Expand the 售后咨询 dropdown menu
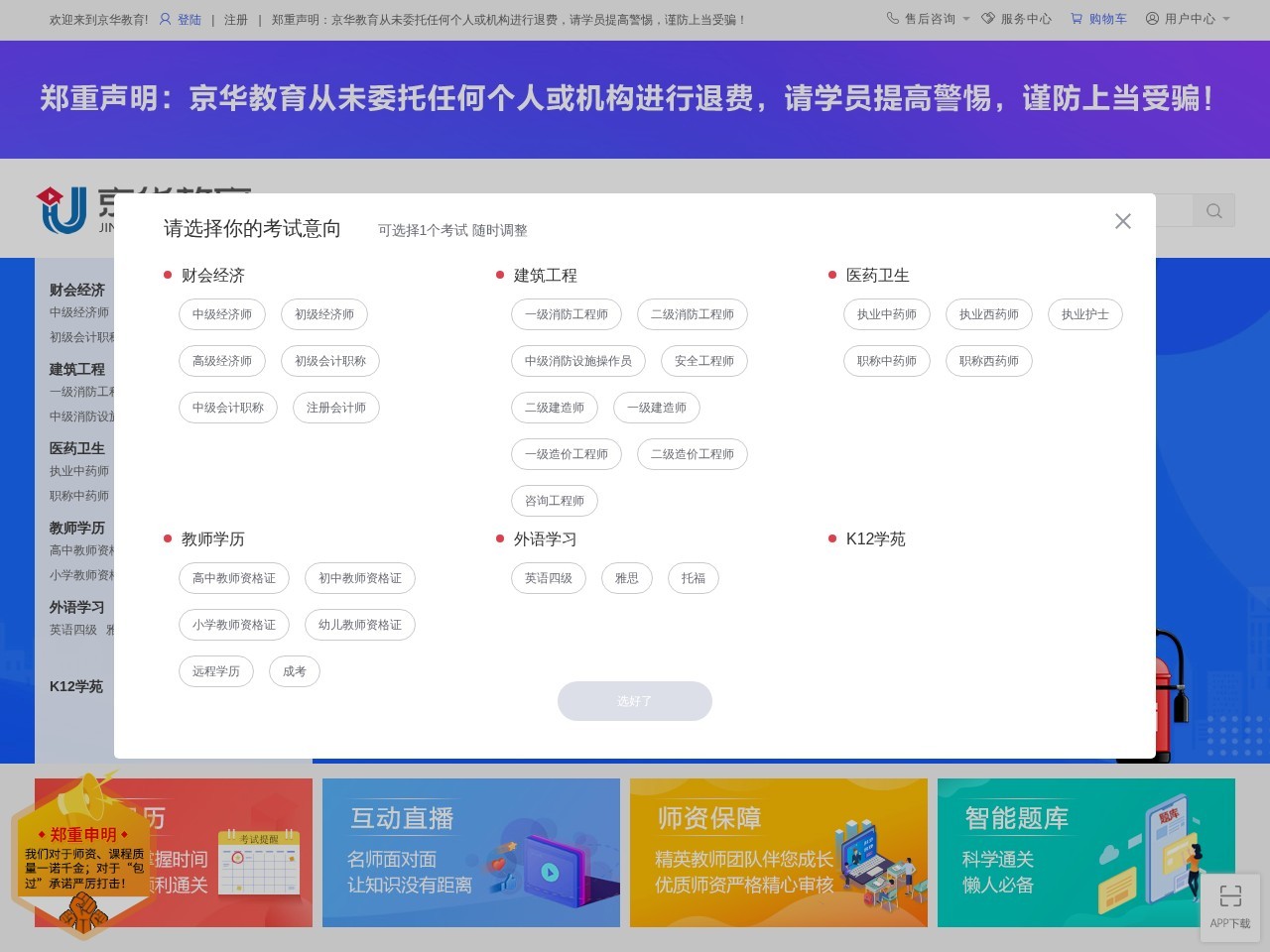Viewport: 1270px width, 952px height. 964,18
